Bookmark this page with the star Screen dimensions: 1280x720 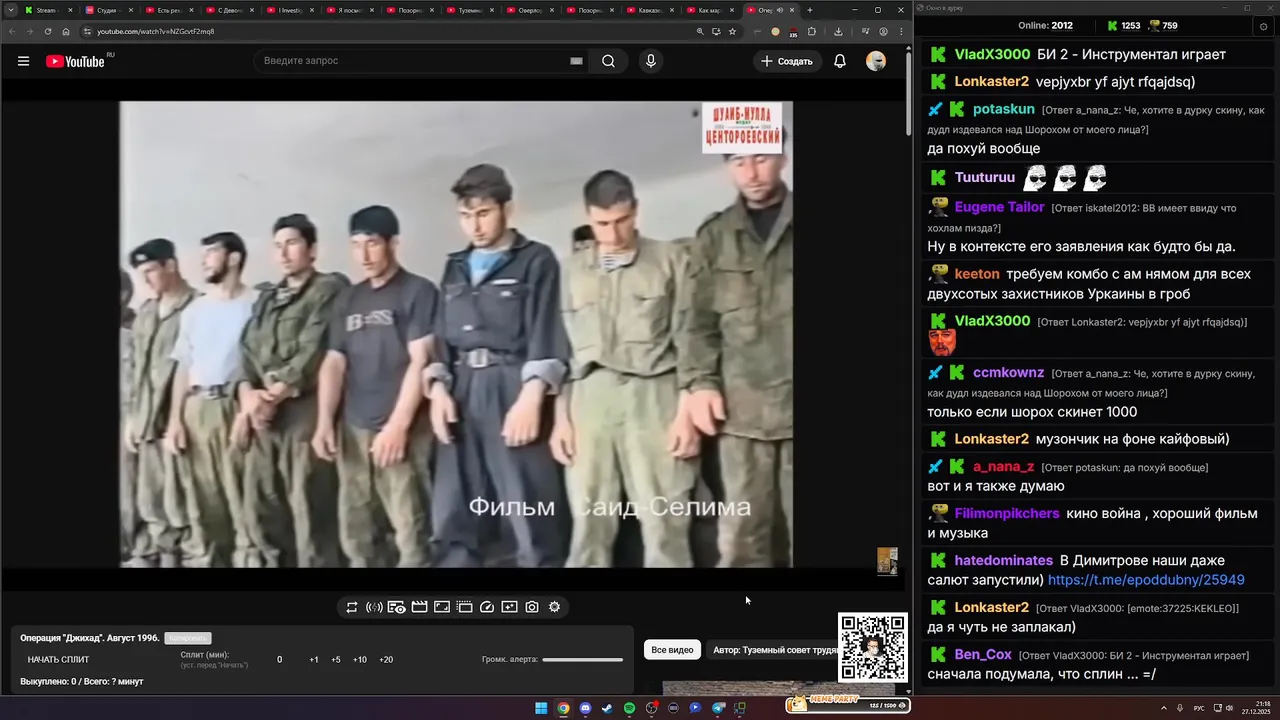click(732, 31)
